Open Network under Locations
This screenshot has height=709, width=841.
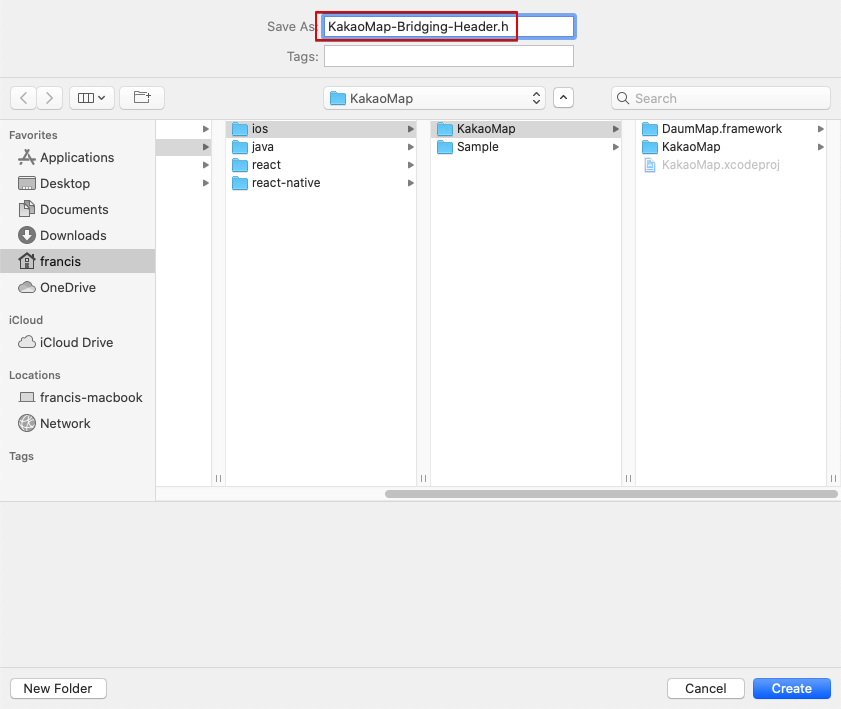pos(77,423)
